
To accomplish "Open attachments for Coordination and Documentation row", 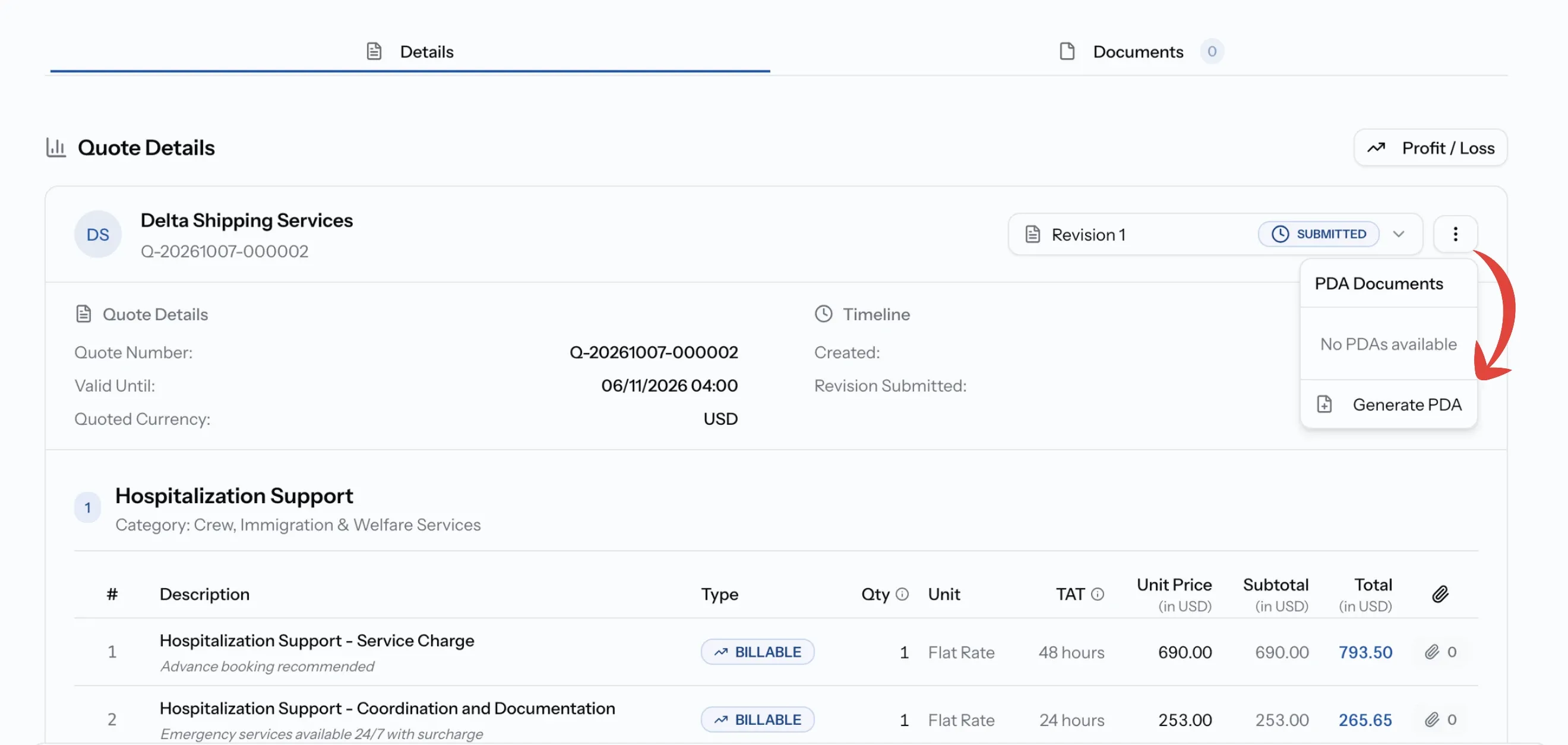I will click(x=1440, y=719).
